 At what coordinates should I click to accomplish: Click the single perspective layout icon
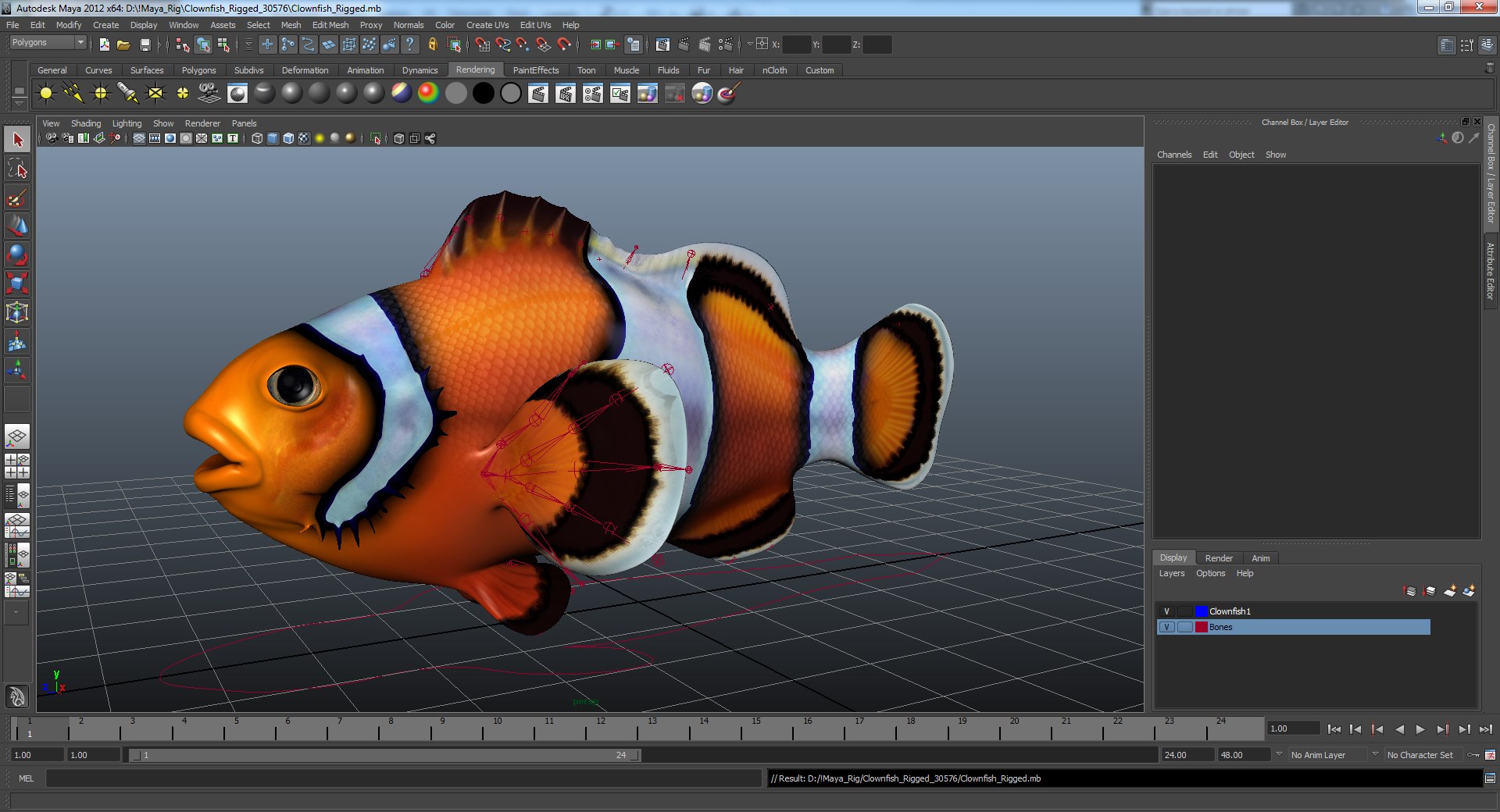point(17,436)
